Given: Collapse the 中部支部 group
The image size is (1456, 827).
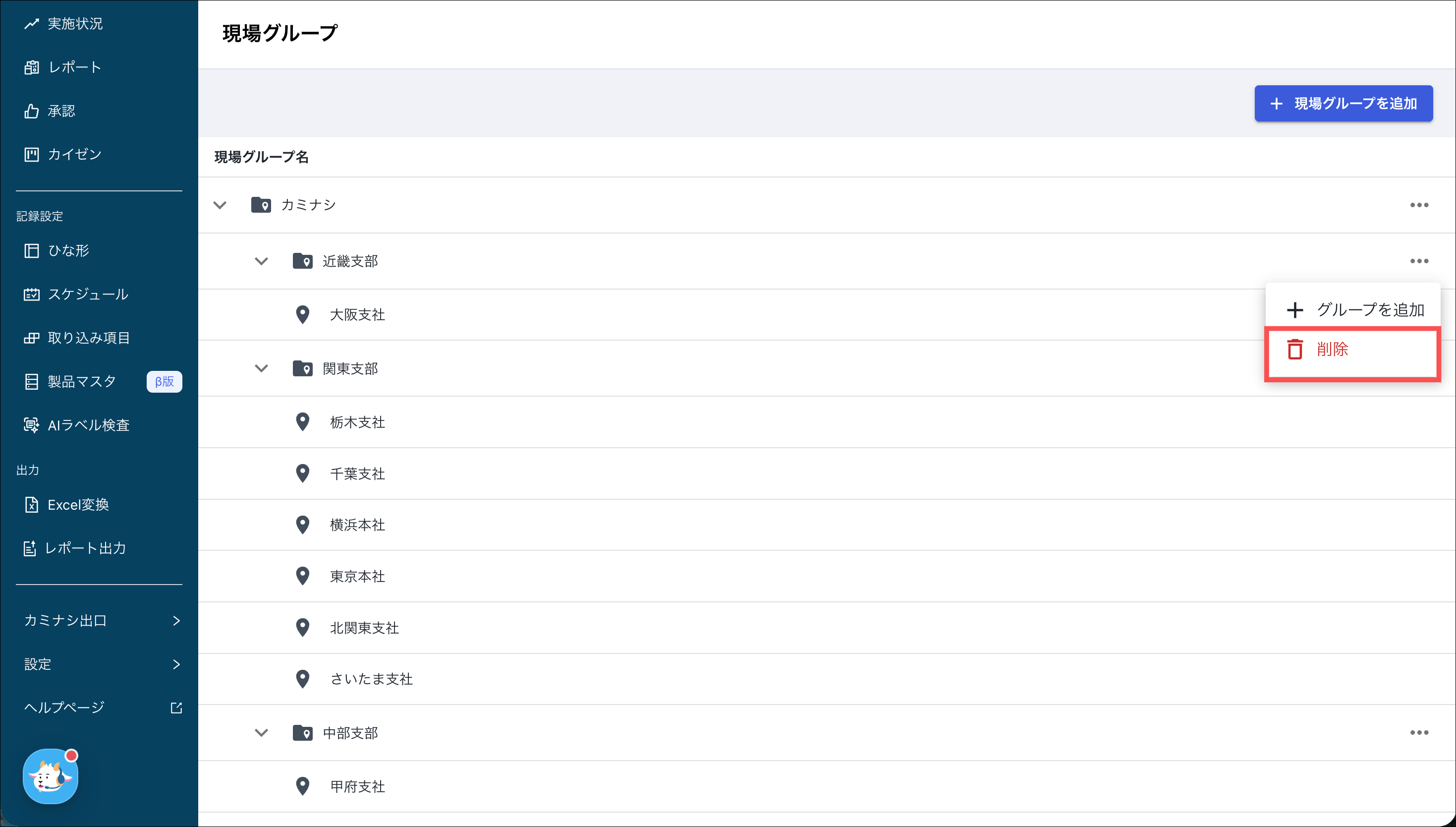Looking at the screenshot, I should [x=261, y=733].
